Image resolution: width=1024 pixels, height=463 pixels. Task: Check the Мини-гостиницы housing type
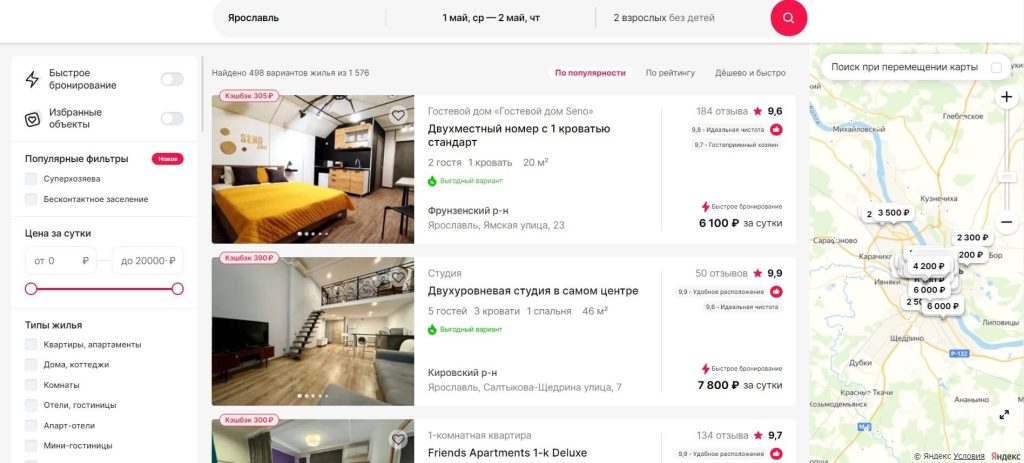click(x=31, y=445)
